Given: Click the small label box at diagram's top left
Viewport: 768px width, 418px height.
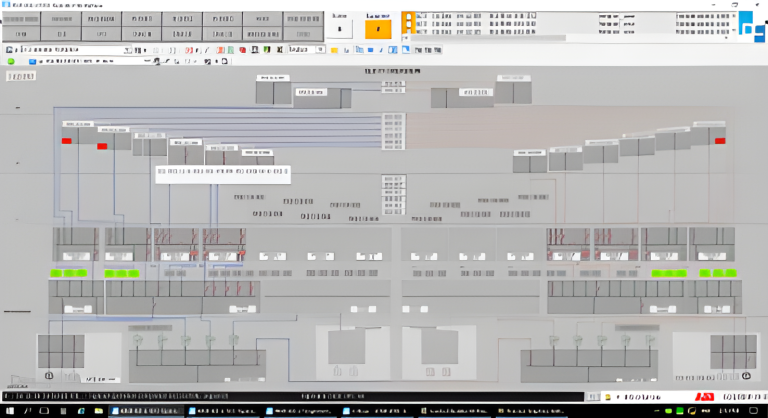Looking at the screenshot, I should (21, 76).
